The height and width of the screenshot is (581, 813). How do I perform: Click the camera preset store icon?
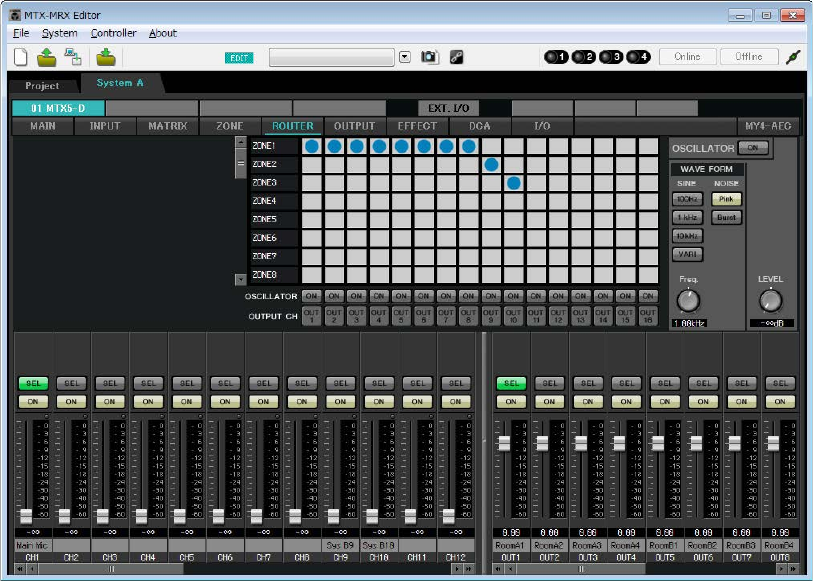coord(429,57)
